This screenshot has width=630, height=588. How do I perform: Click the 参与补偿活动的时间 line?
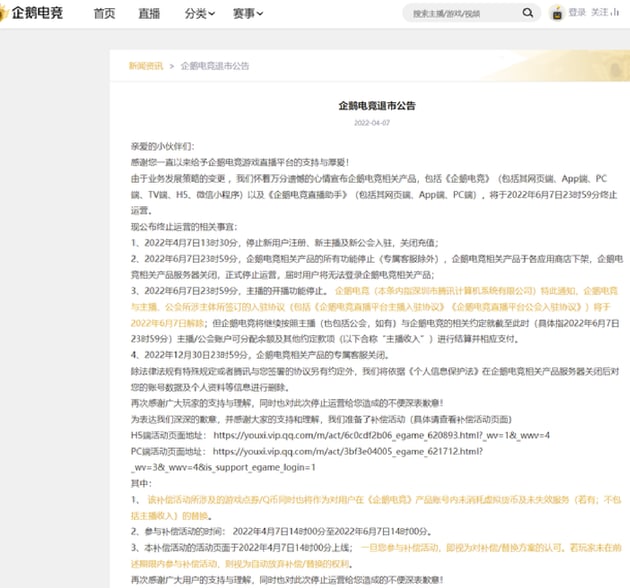(281, 532)
